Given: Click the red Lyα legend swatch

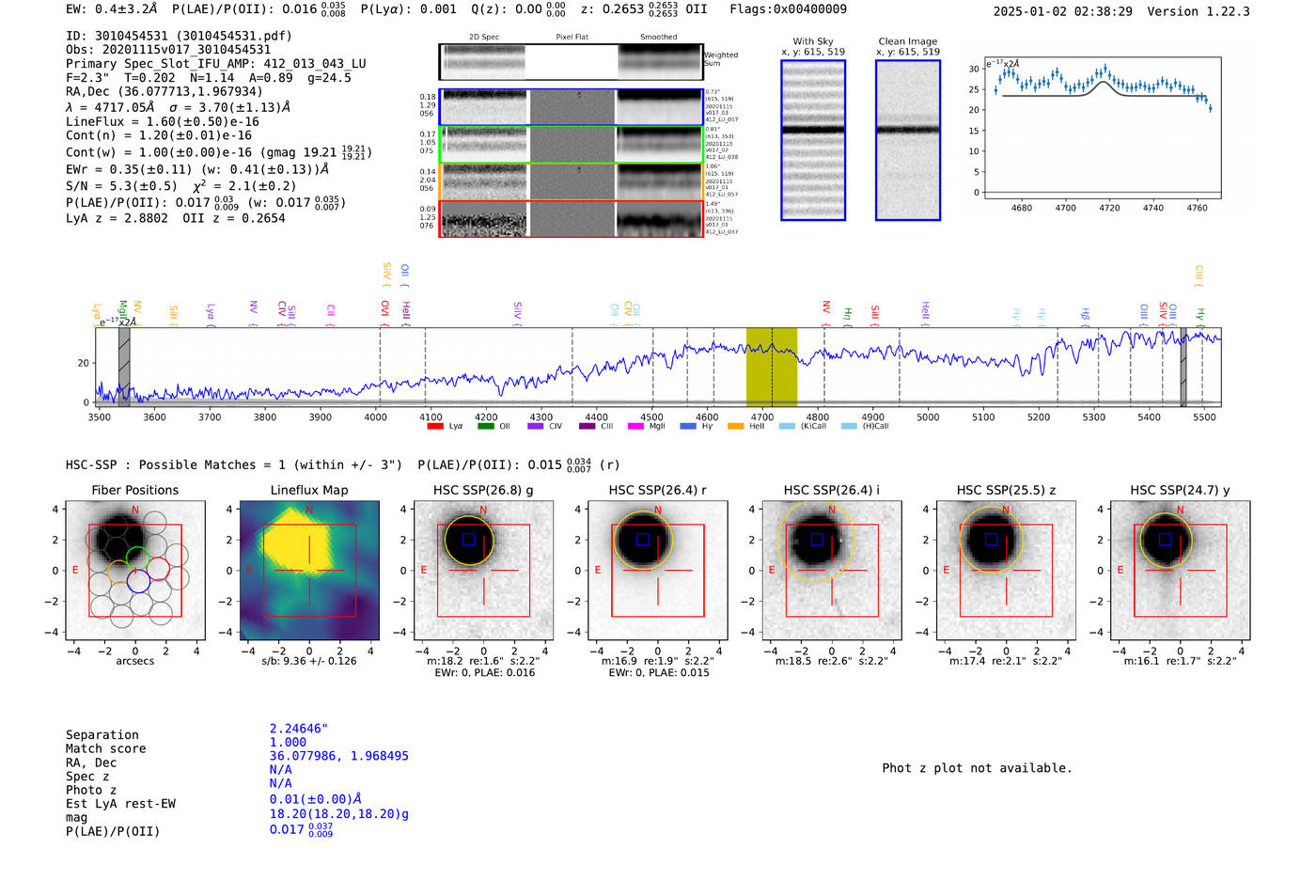Looking at the screenshot, I should point(435,426).
